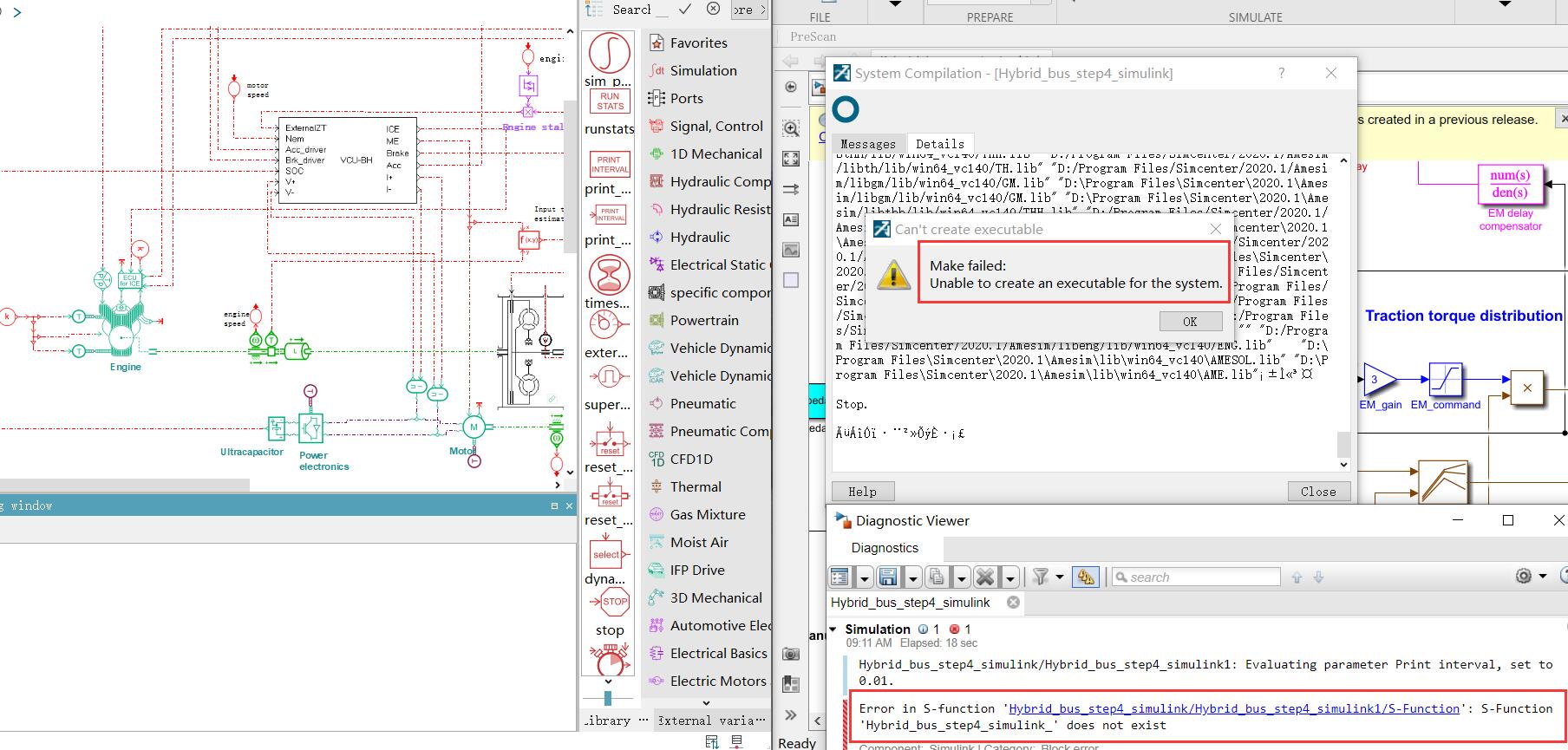The height and width of the screenshot is (750, 1568).
Task: Switch to the Details tab
Action: 940,144
